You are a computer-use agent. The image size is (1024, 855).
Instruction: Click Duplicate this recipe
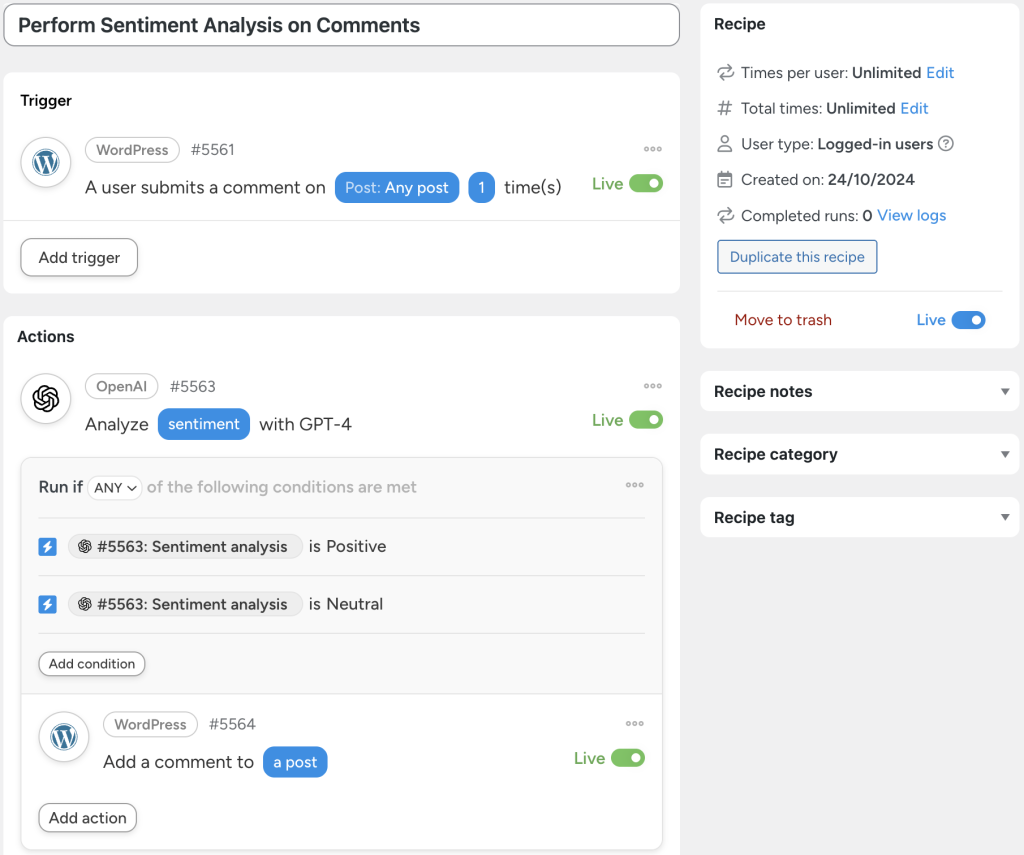pos(796,256)
